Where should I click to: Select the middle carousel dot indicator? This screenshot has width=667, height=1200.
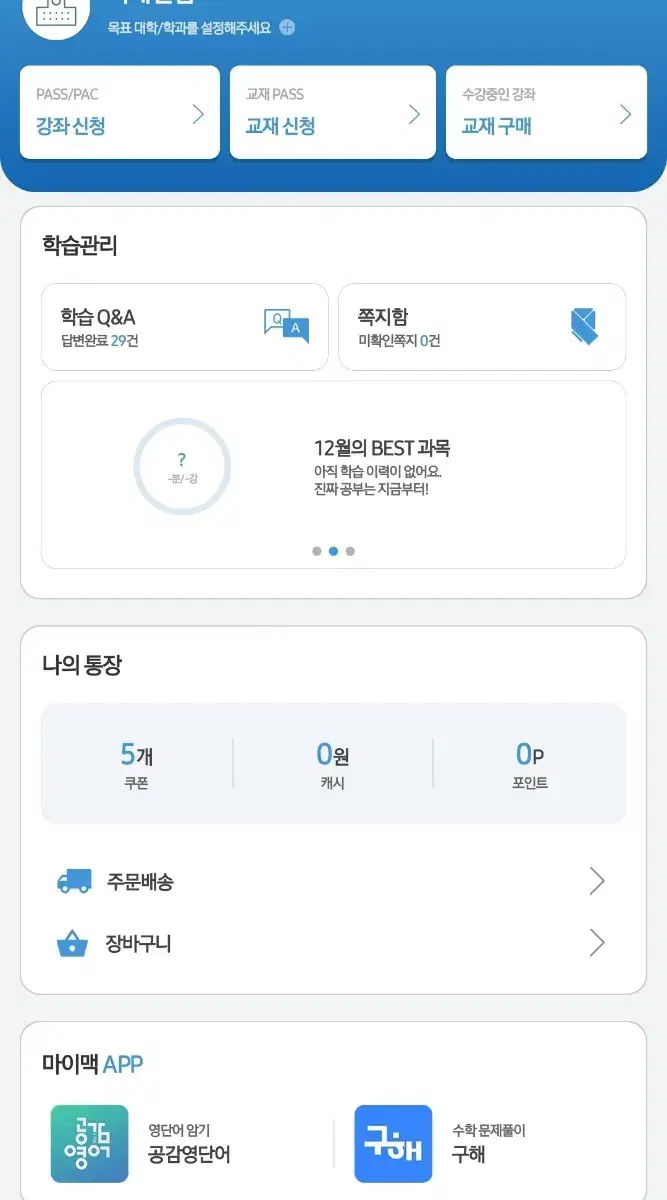(x=334, y=551)
